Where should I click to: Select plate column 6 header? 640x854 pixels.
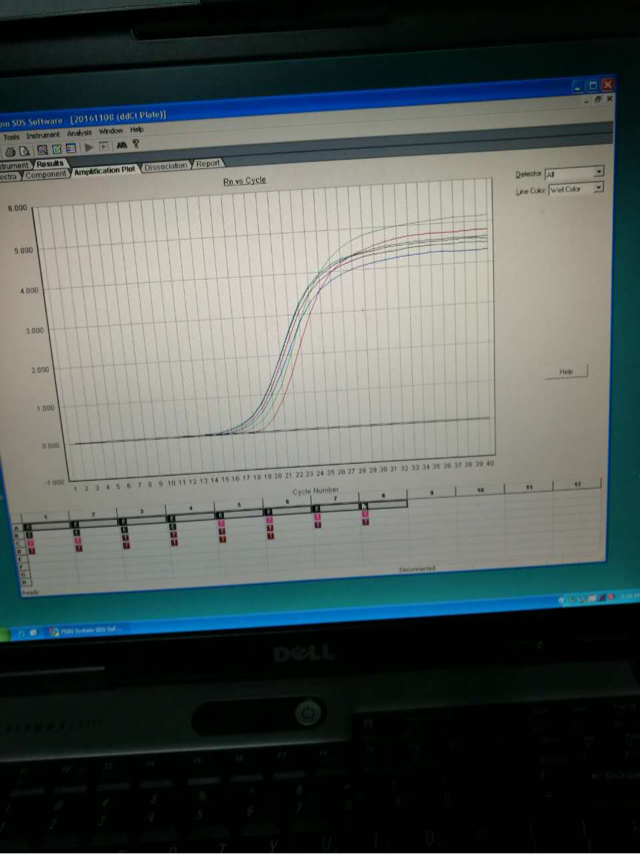click(287, 501)
